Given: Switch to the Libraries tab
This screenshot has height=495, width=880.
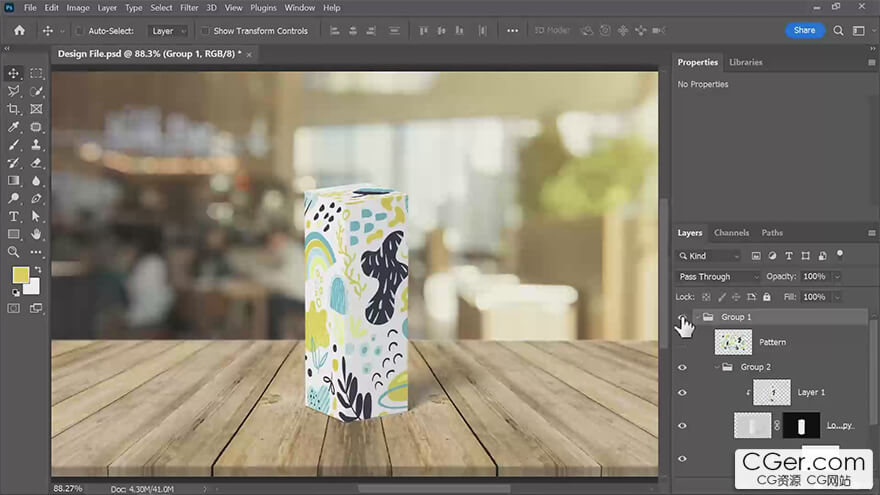Looking at the screenshot, I should (x=745, y=62).
